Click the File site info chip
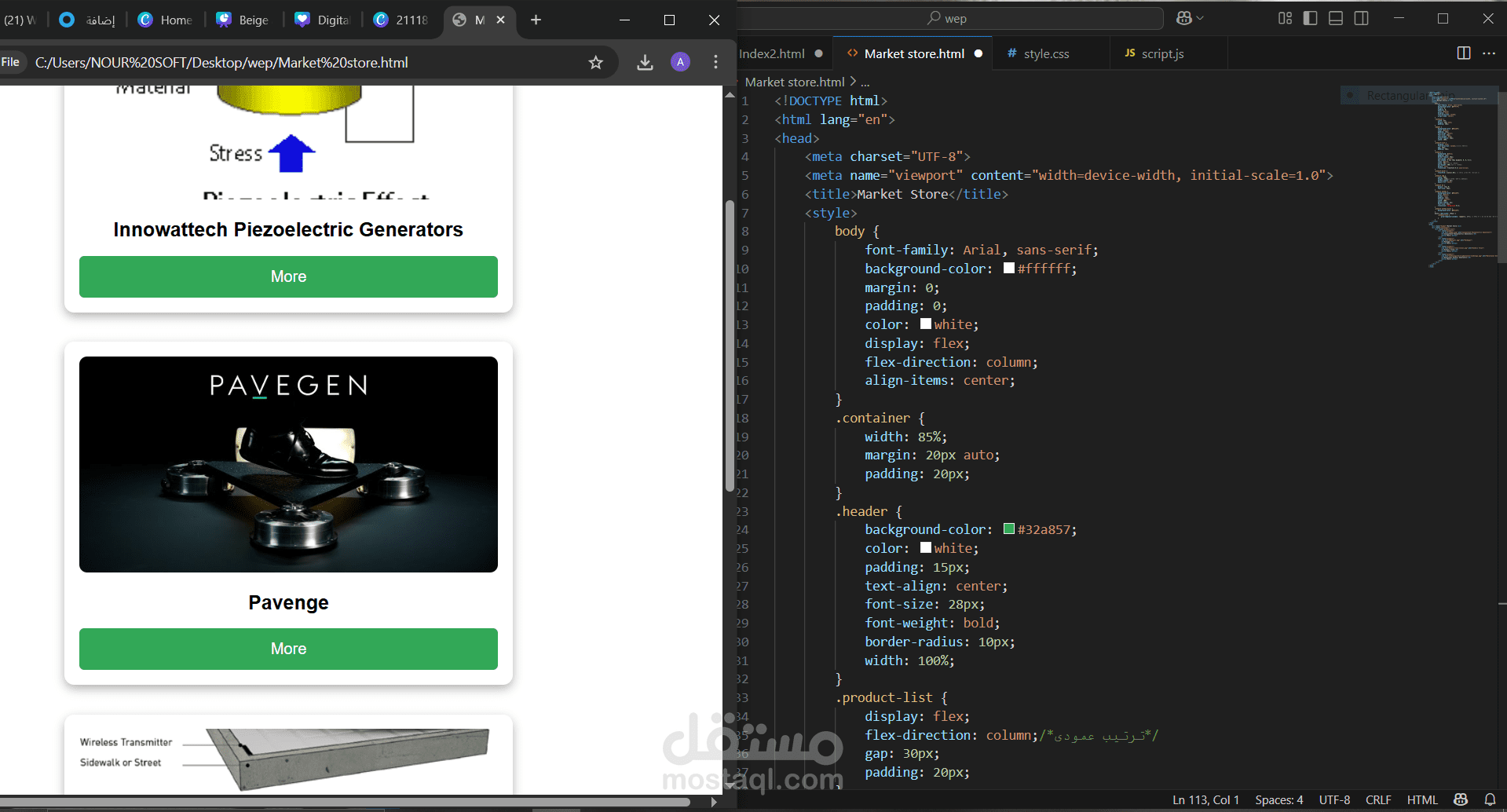The height and width of the screenshot is (812, 1507). tap(11, 62)
